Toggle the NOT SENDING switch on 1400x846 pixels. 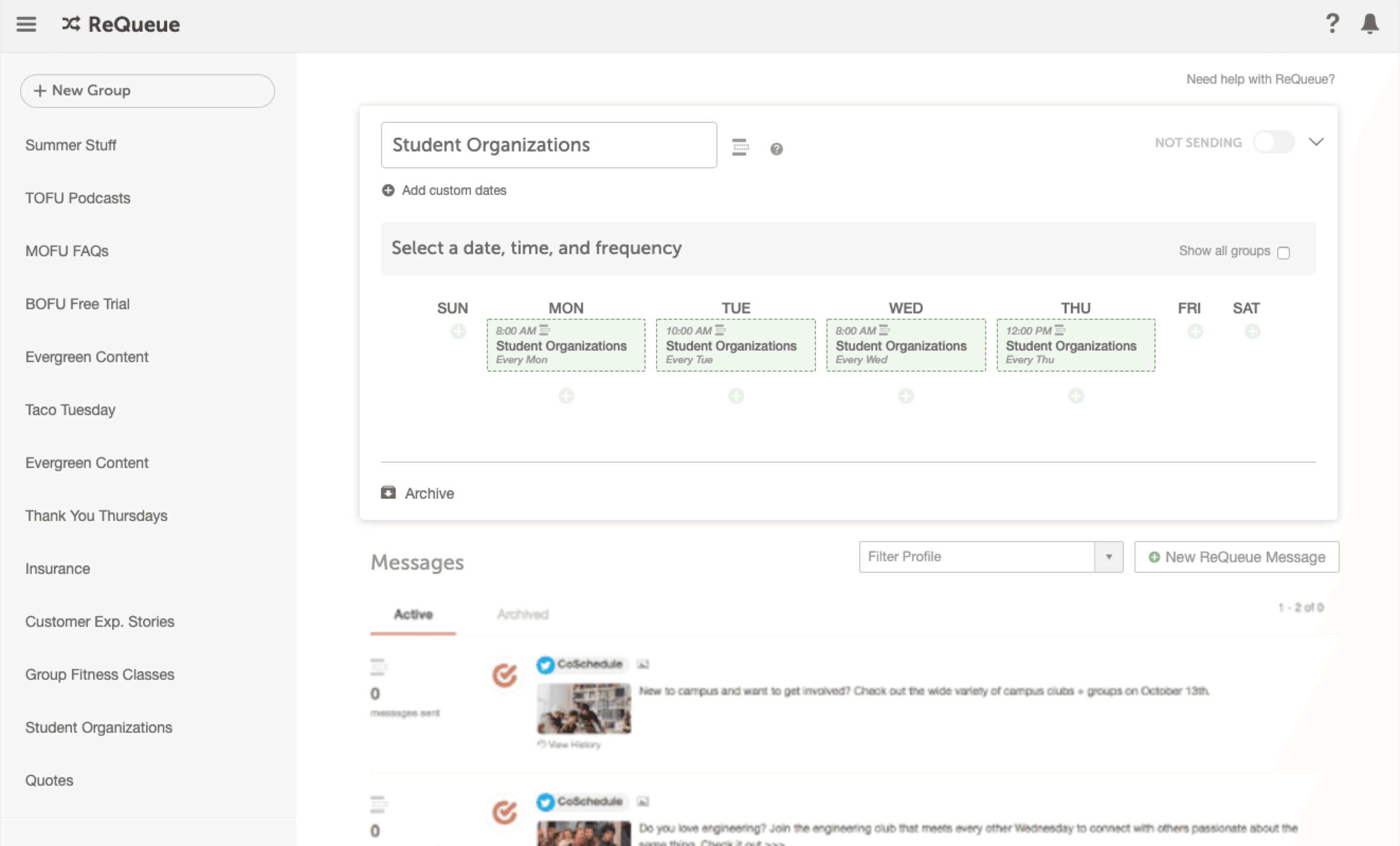pyautogui.click(x=1274, y=142)
